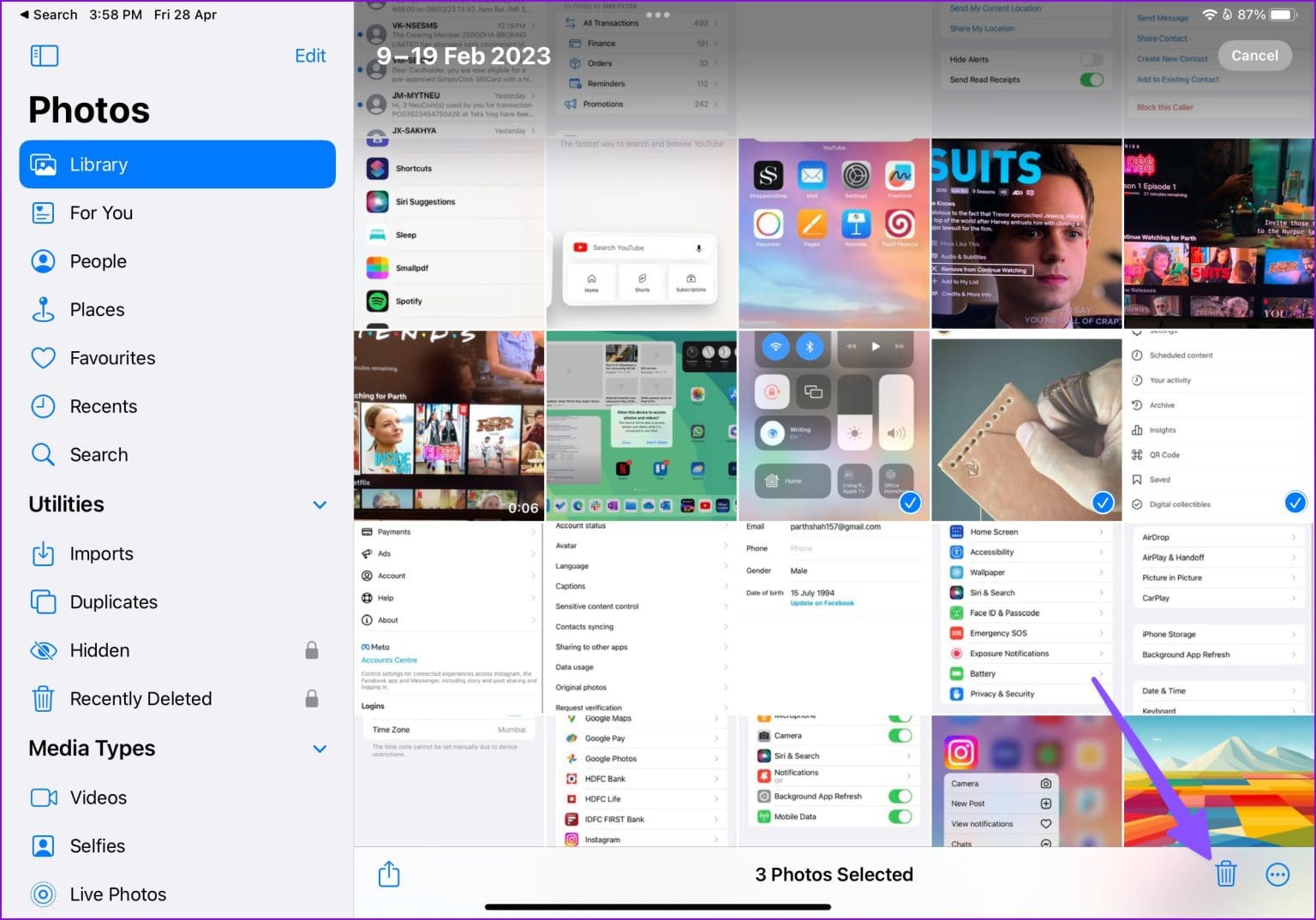Open the Live Photos media type

pyautogui.click(x=177, y=894)
